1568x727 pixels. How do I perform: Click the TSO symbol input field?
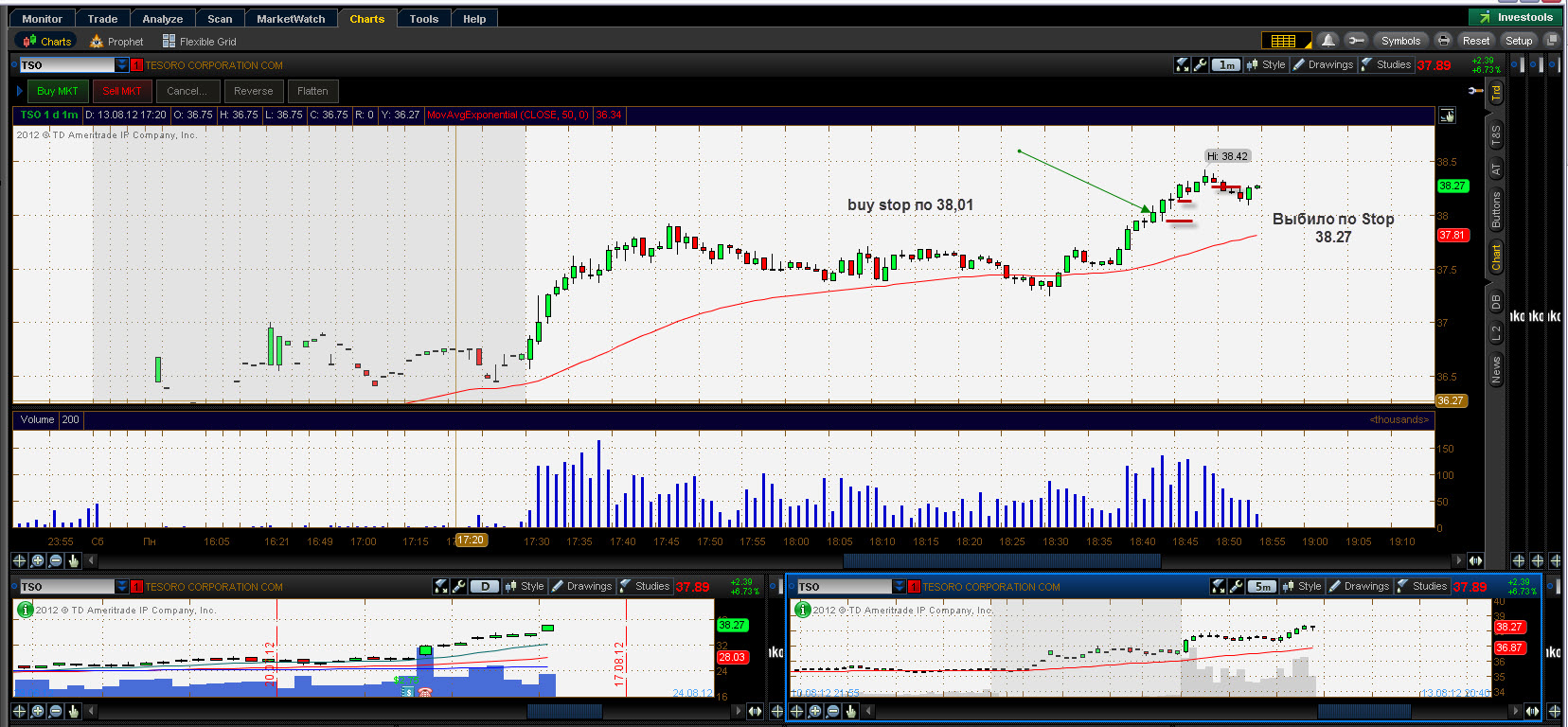[x=67, y=64]
